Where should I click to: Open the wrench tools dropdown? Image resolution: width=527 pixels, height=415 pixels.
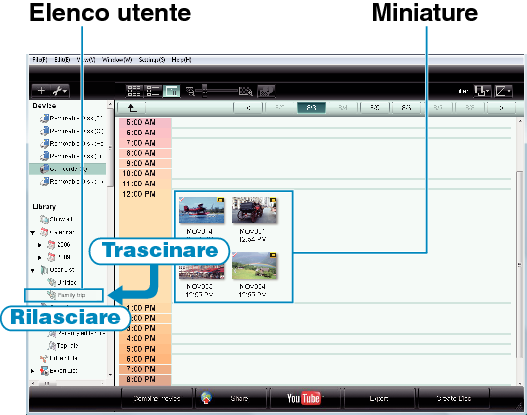coord(60,91)
